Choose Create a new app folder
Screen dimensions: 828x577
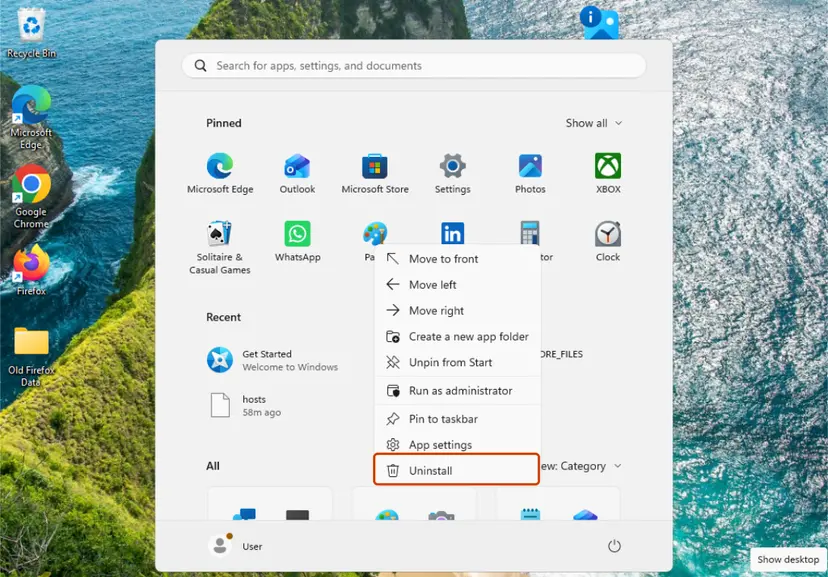[457, 336]
